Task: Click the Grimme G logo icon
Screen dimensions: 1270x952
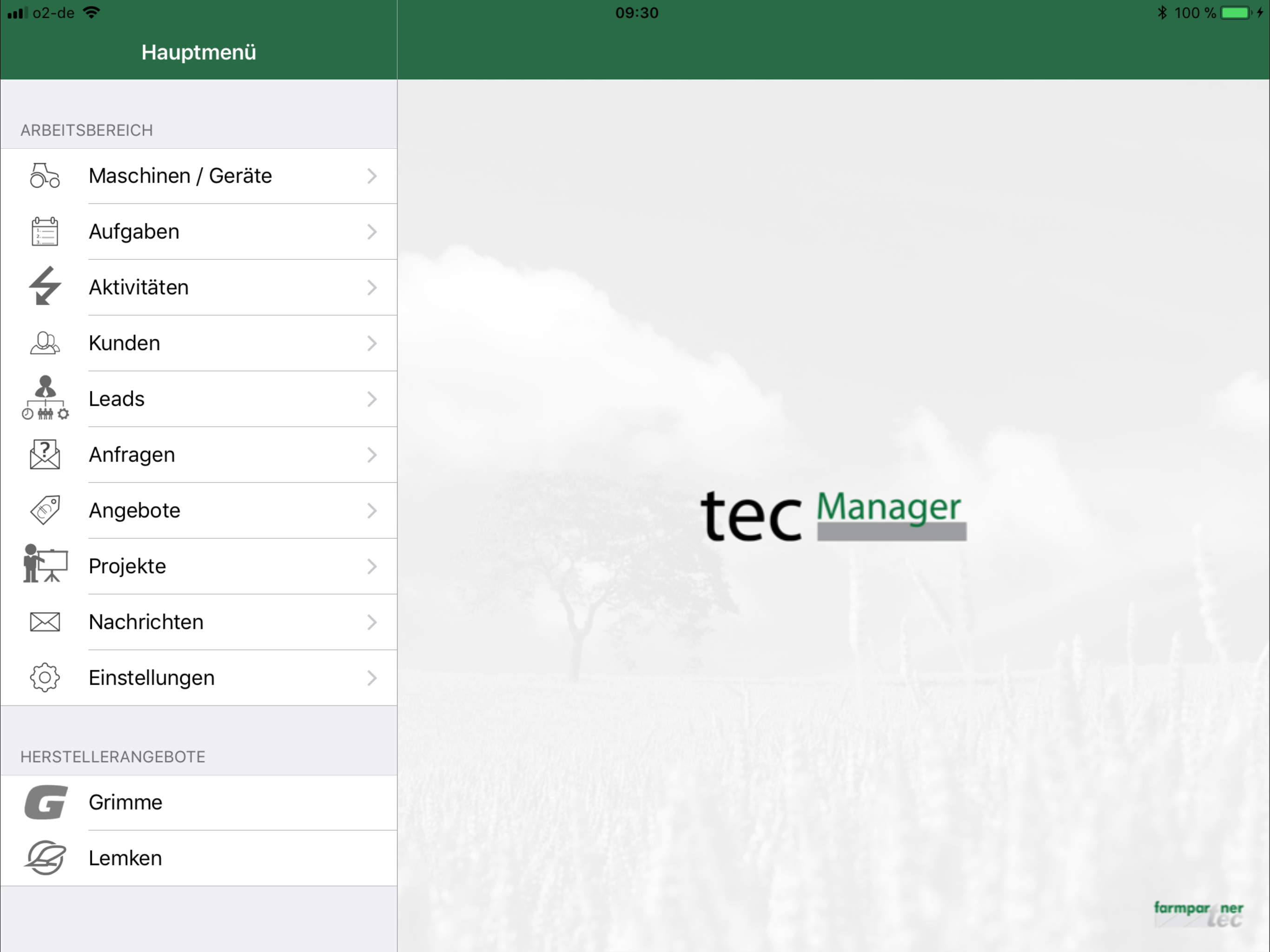Action: click(46, 802)
